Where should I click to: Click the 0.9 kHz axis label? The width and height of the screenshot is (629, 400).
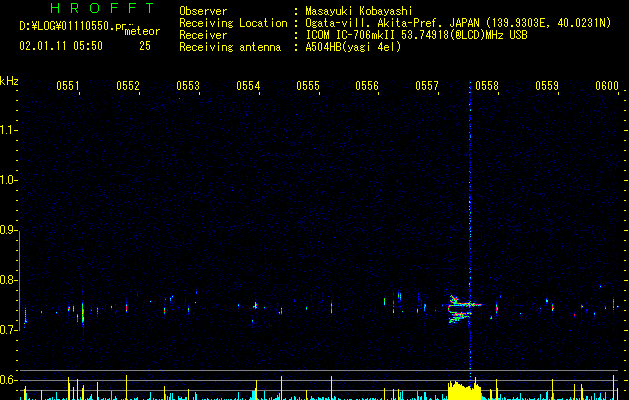[x=8, y=230]
